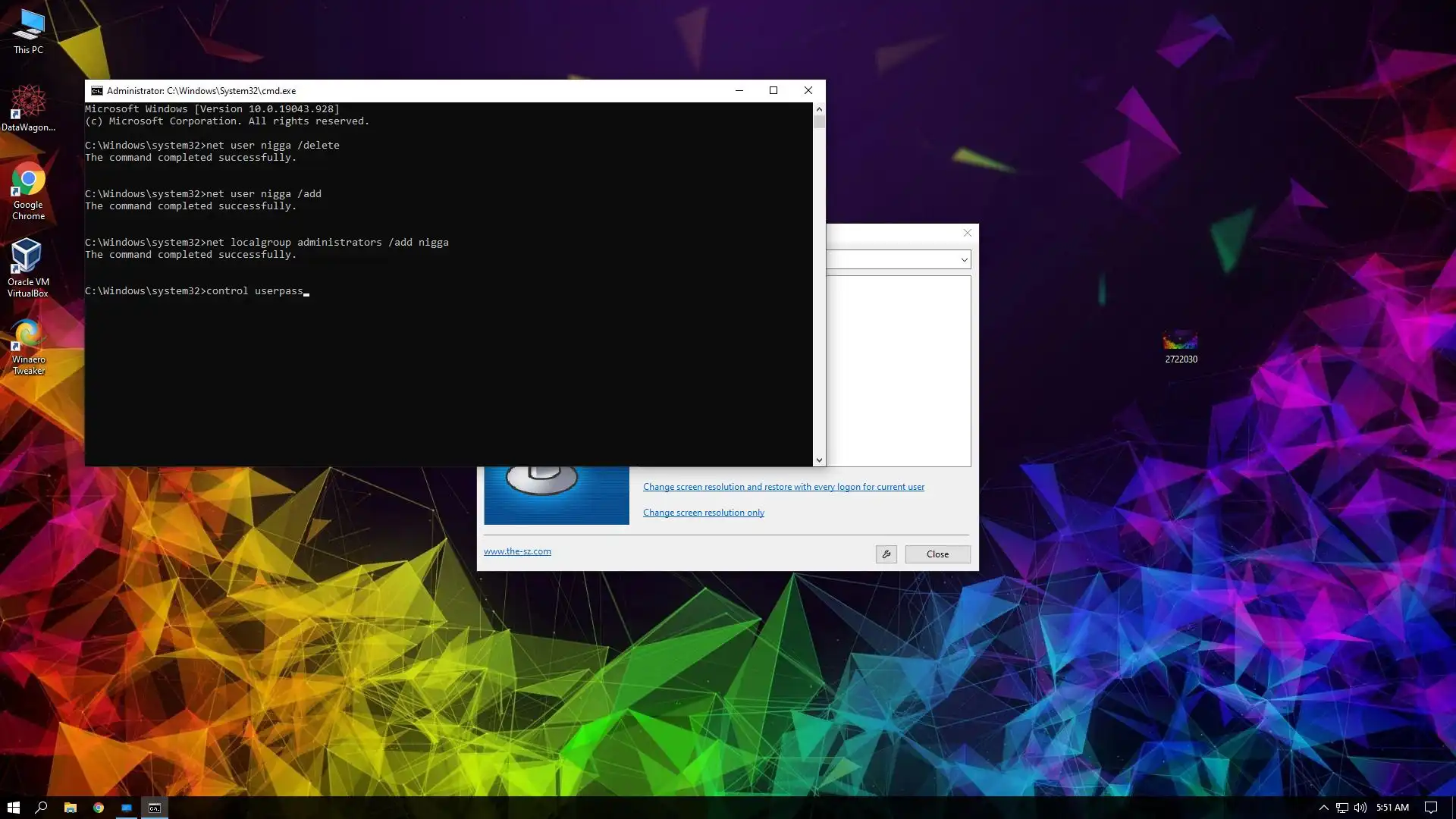1456x819 pixels.
Task: Open DataWagon desktop shortcut
Action: [x=28, y=106]
